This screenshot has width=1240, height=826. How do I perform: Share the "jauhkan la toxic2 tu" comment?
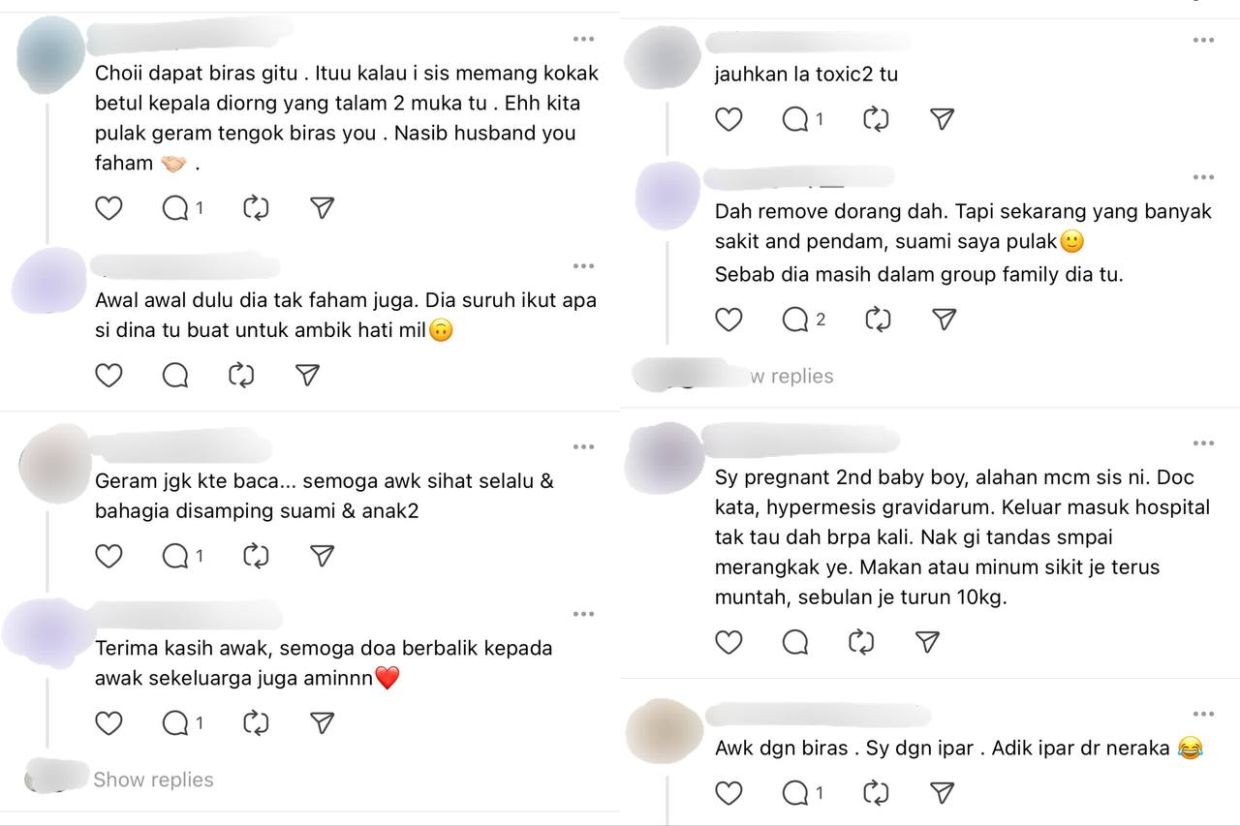pyautogui.click(x=941, y=119)
